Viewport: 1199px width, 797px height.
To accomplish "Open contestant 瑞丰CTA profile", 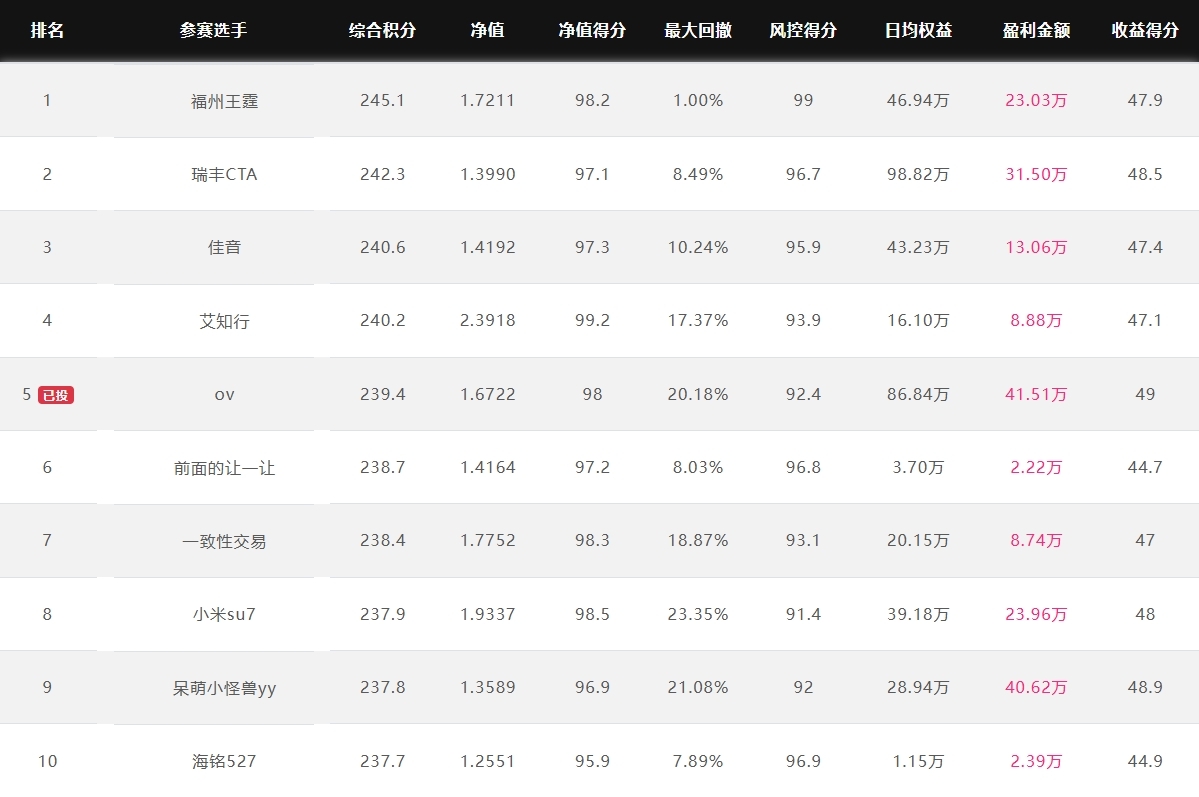I will click(x=224, y=174).
